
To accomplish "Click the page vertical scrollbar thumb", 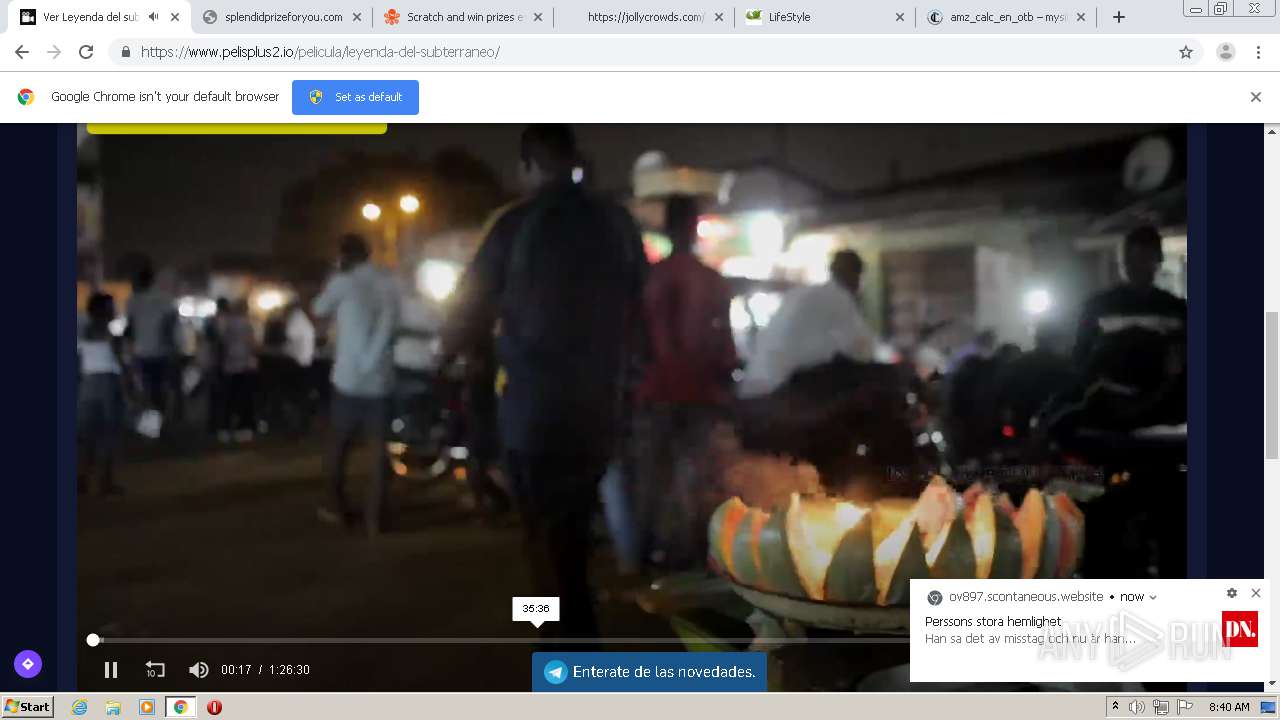I will pyautogui.click(x=1272, y=384).
